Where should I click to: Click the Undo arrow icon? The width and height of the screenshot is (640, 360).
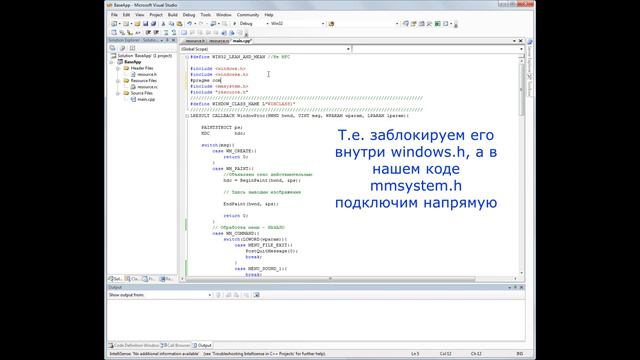point(189,24)
